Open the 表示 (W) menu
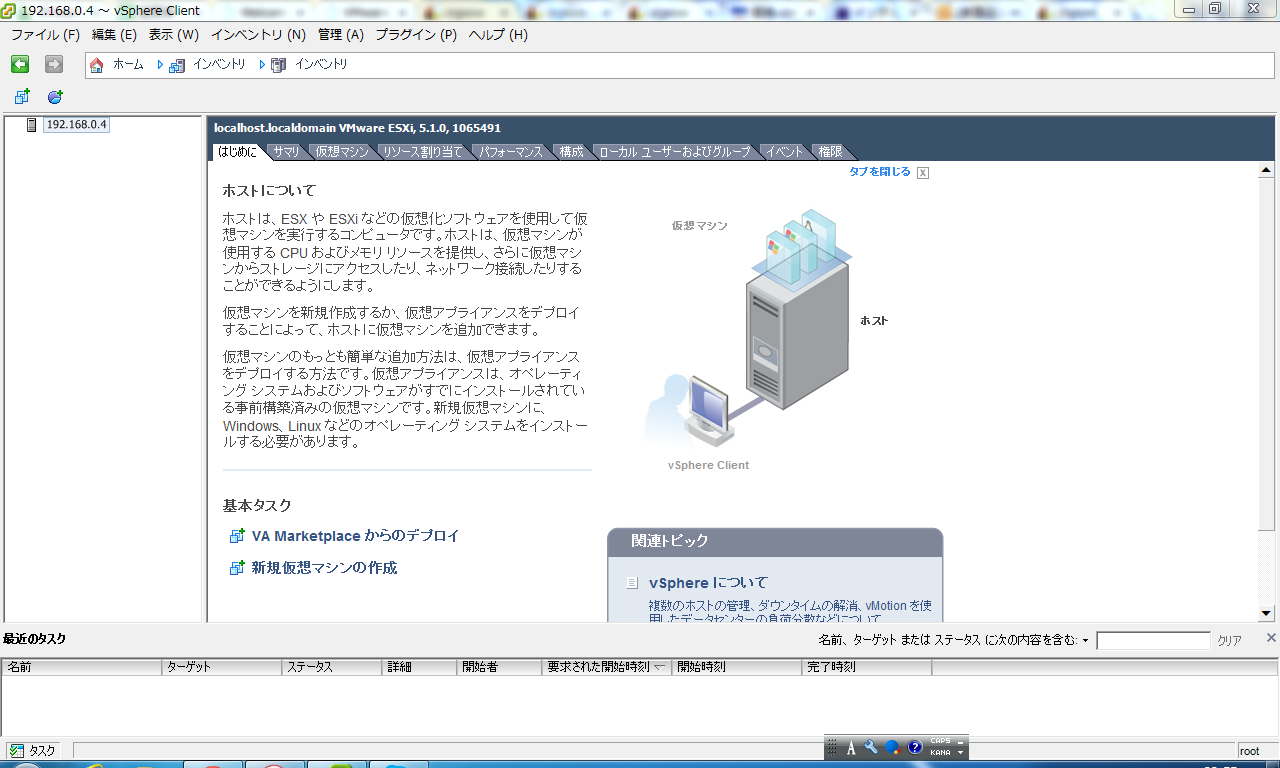 [174, 35]
